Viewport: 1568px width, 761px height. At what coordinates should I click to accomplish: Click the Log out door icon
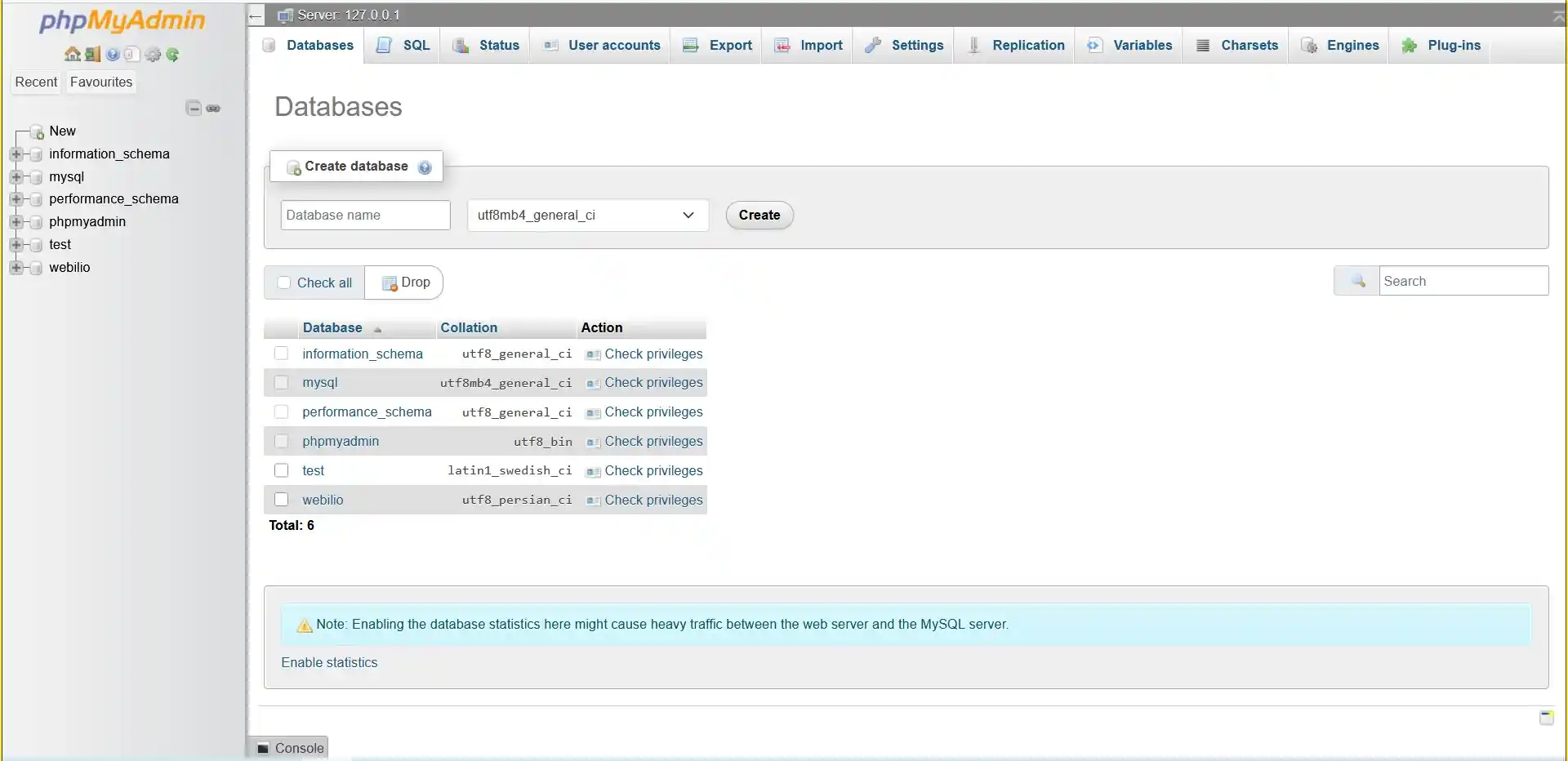(x=92, y=55)
